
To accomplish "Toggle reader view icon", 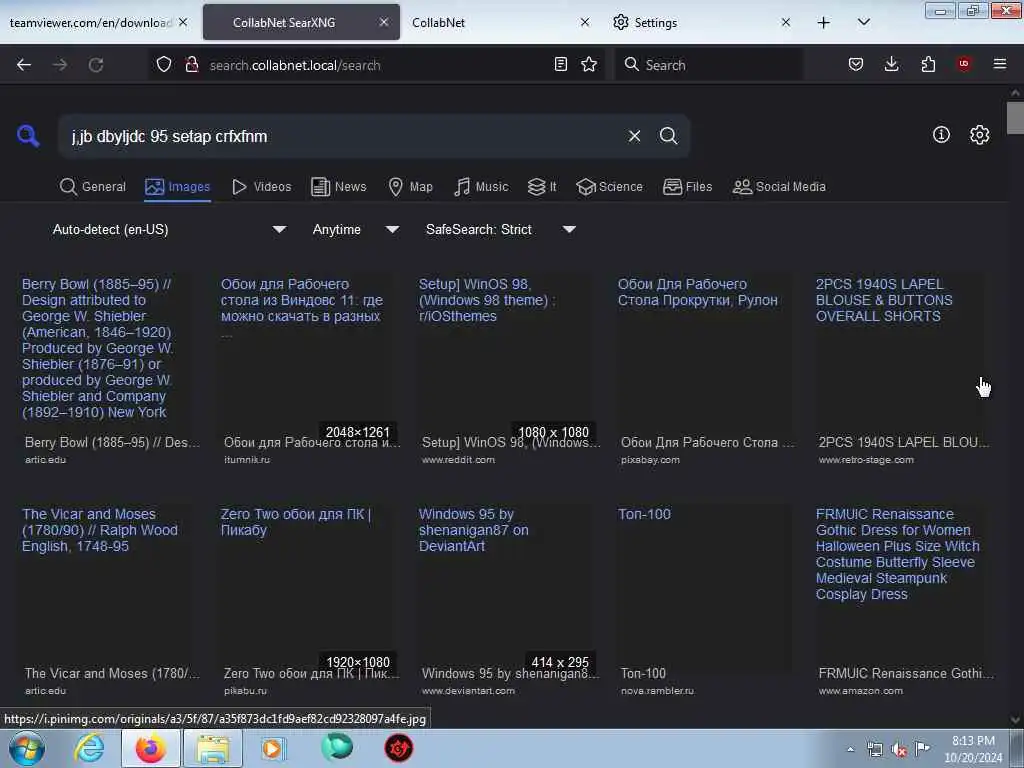I will 560,64.
